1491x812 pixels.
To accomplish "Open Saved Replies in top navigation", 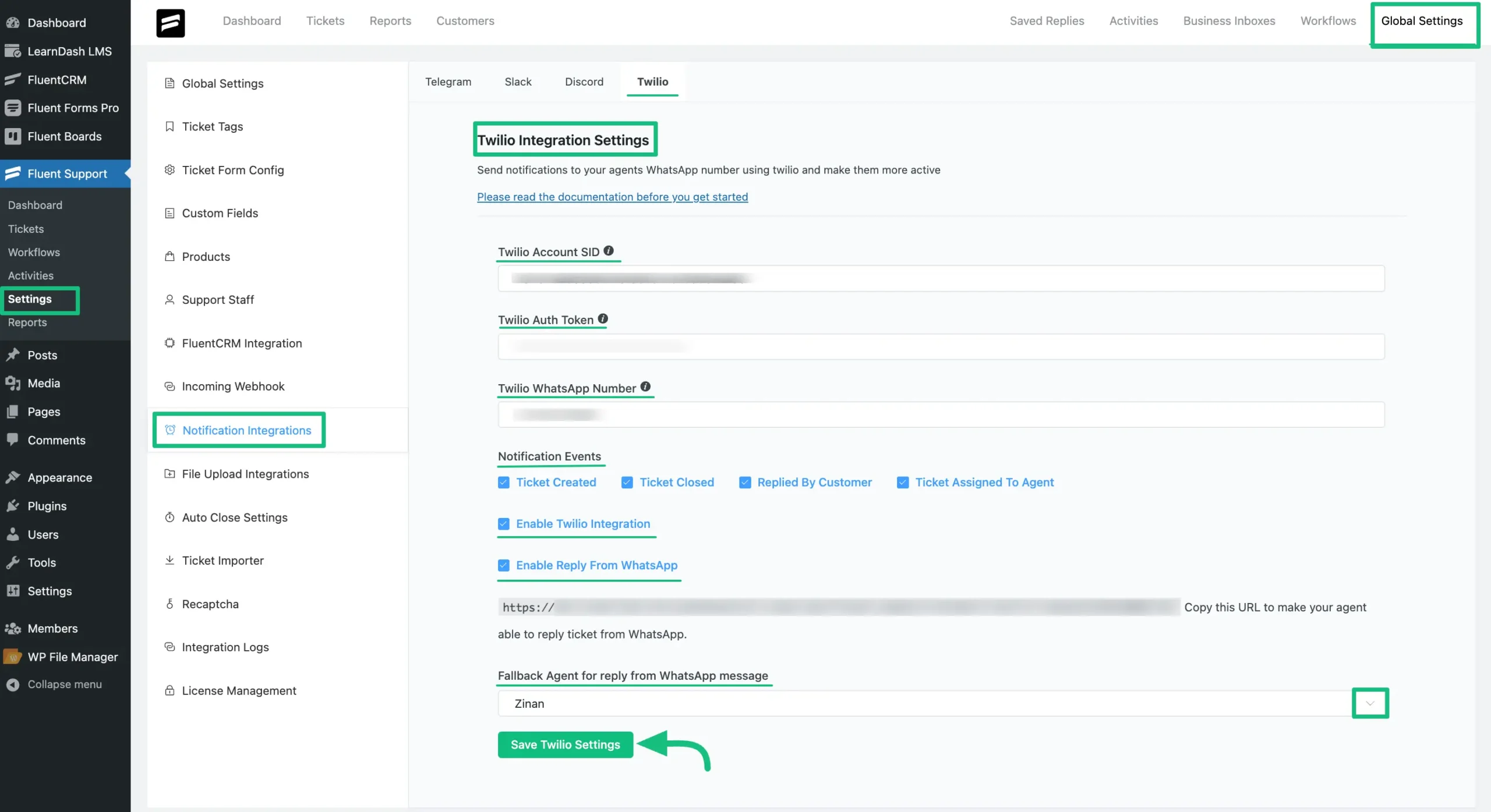I will (x=1047, y=21).
